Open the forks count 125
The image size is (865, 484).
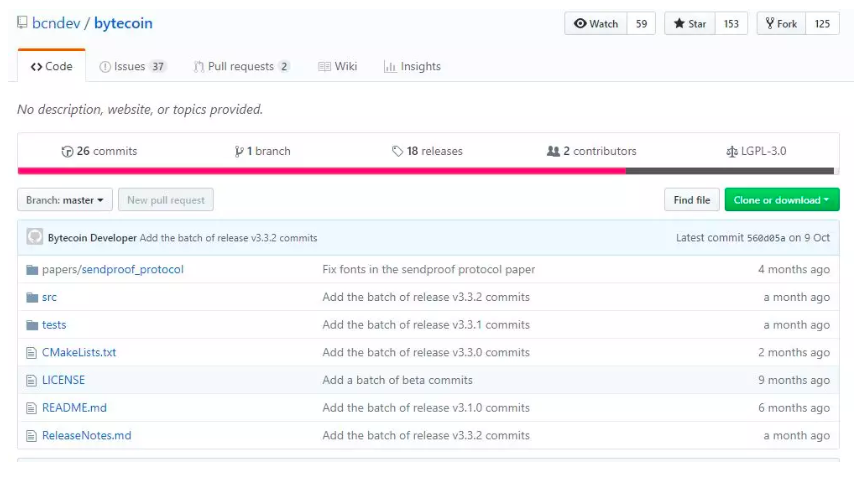[x=822, y=24]
